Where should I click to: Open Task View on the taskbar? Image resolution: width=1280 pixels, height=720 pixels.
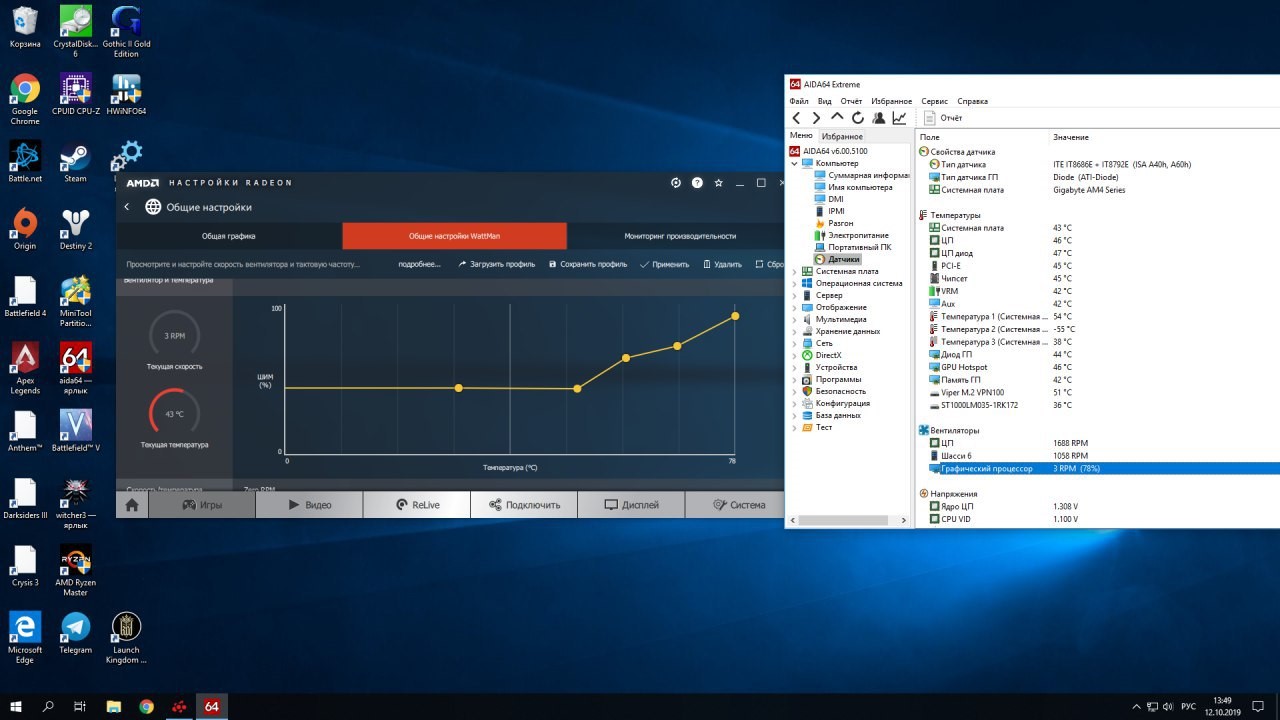80,706
